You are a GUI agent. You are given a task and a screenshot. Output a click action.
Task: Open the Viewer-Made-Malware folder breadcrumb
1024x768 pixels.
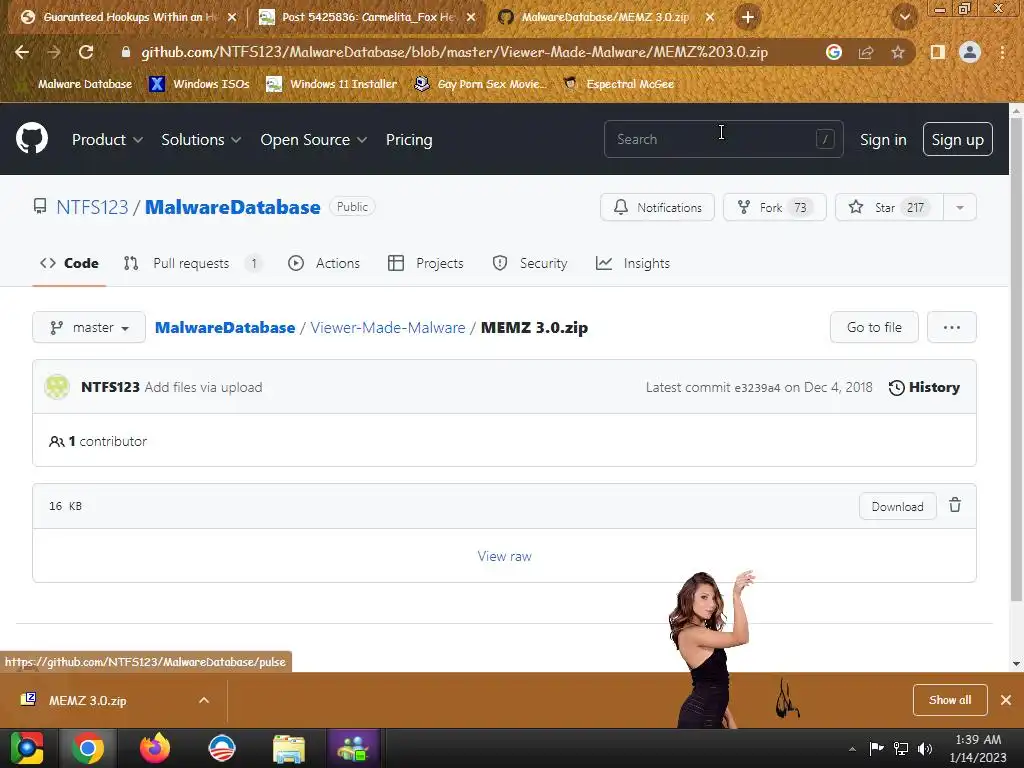tap(388, 327)
